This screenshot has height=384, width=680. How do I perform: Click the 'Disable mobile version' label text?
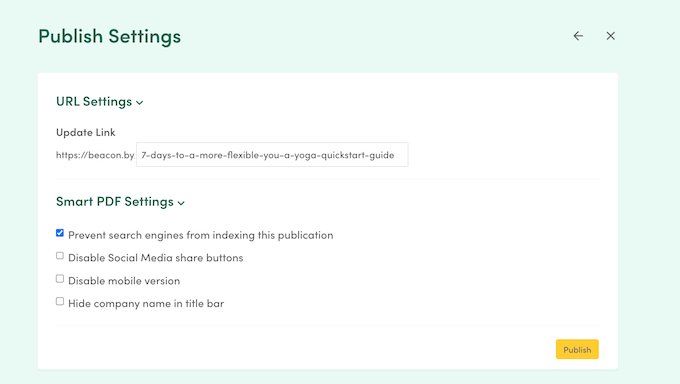tap(124, 281)
